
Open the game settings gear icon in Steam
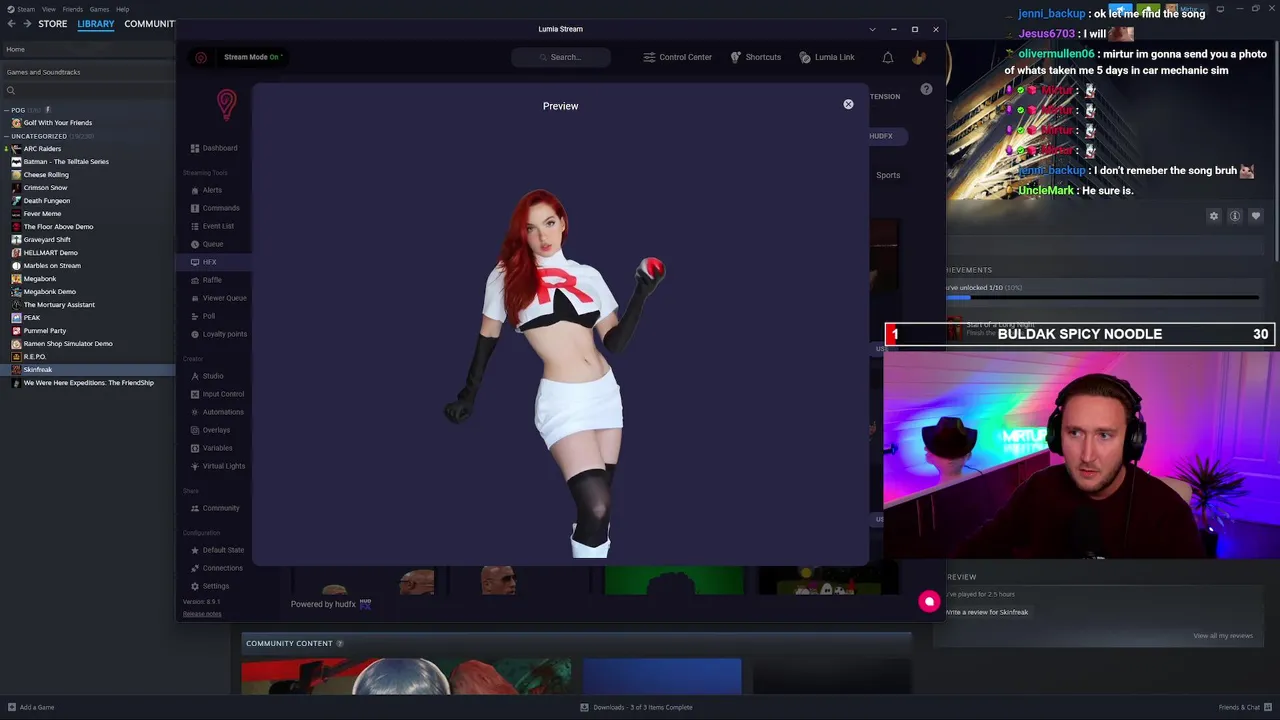tap(1214, 216)
